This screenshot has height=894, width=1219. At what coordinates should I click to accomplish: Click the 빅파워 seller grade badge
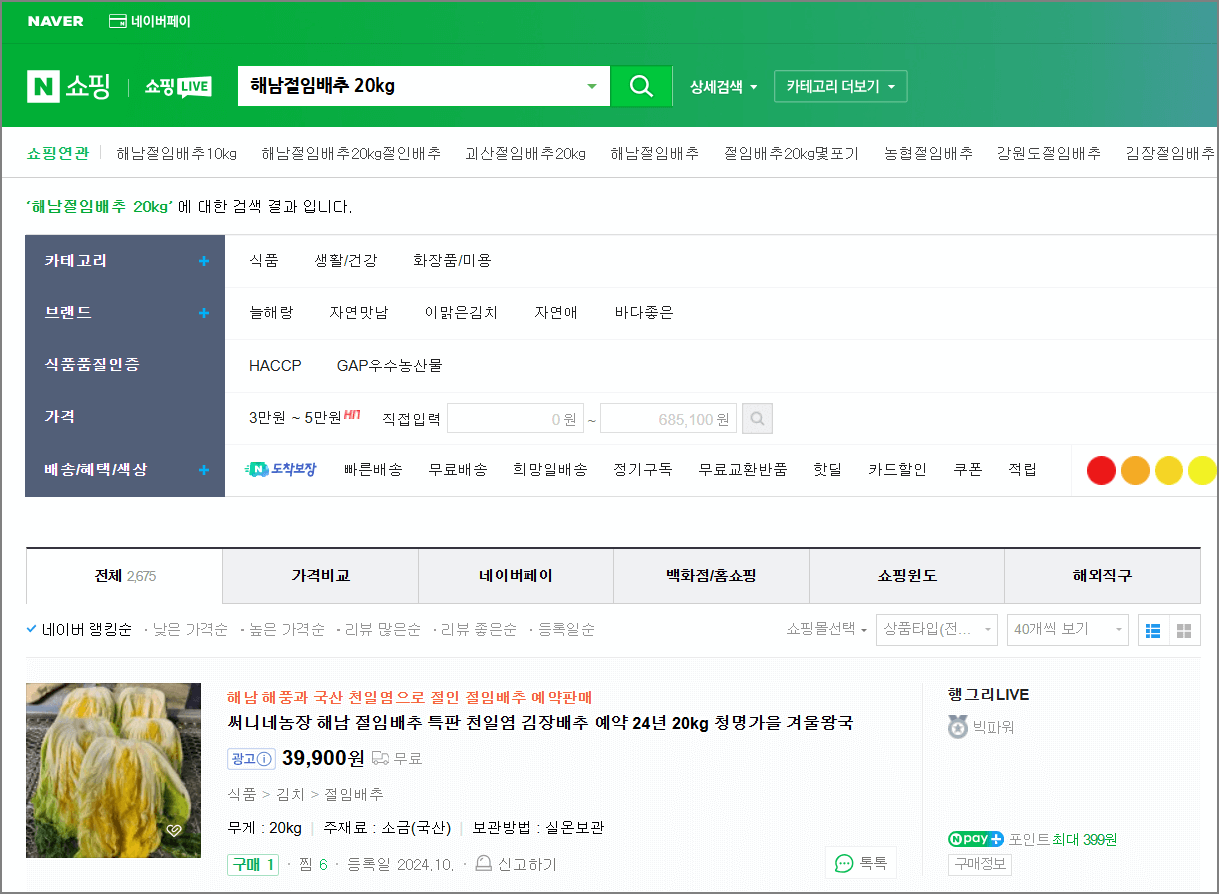pyautogui.click(x=981, y=727)
